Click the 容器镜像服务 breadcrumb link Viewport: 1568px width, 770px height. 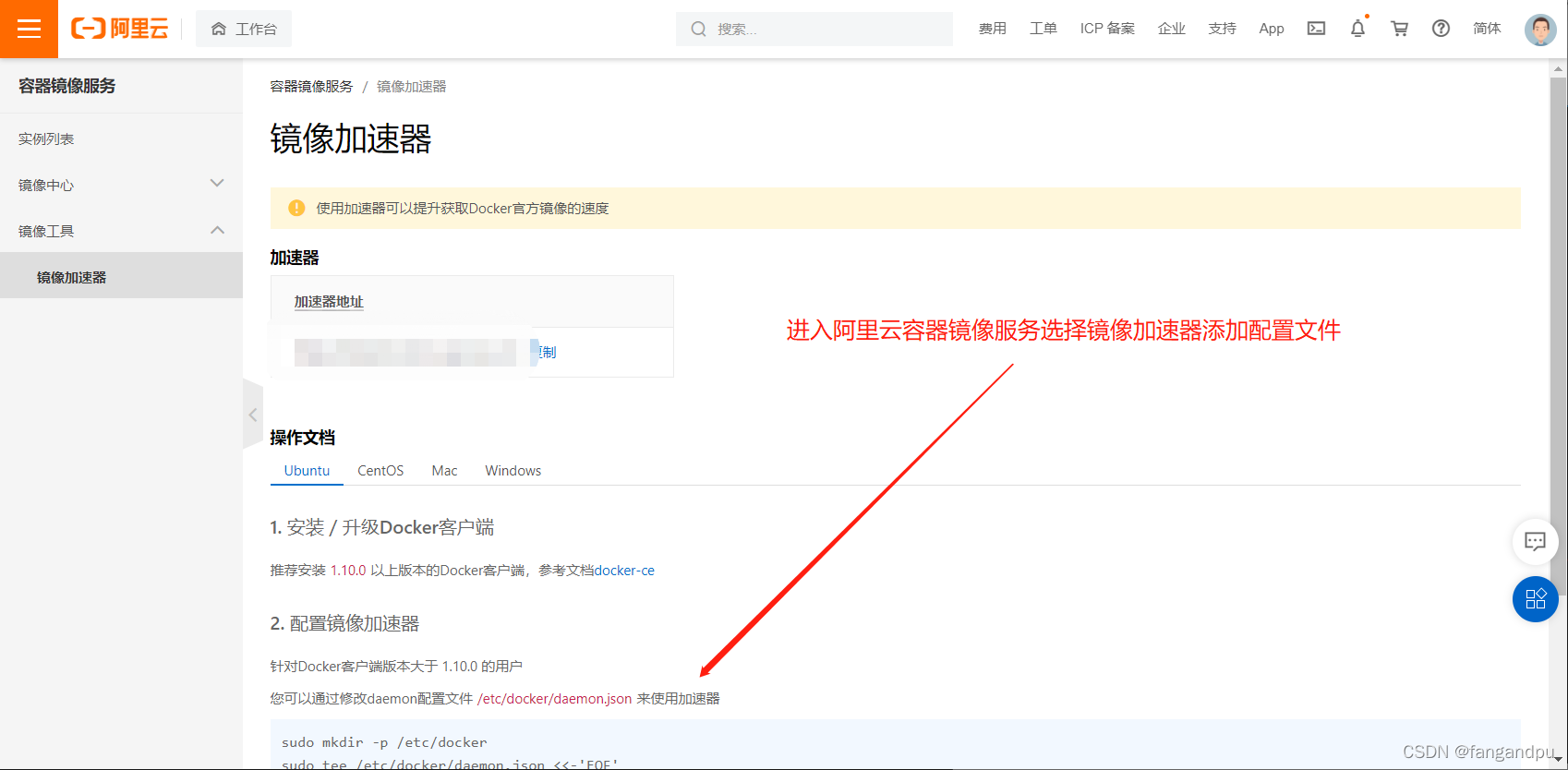point(311,86)
